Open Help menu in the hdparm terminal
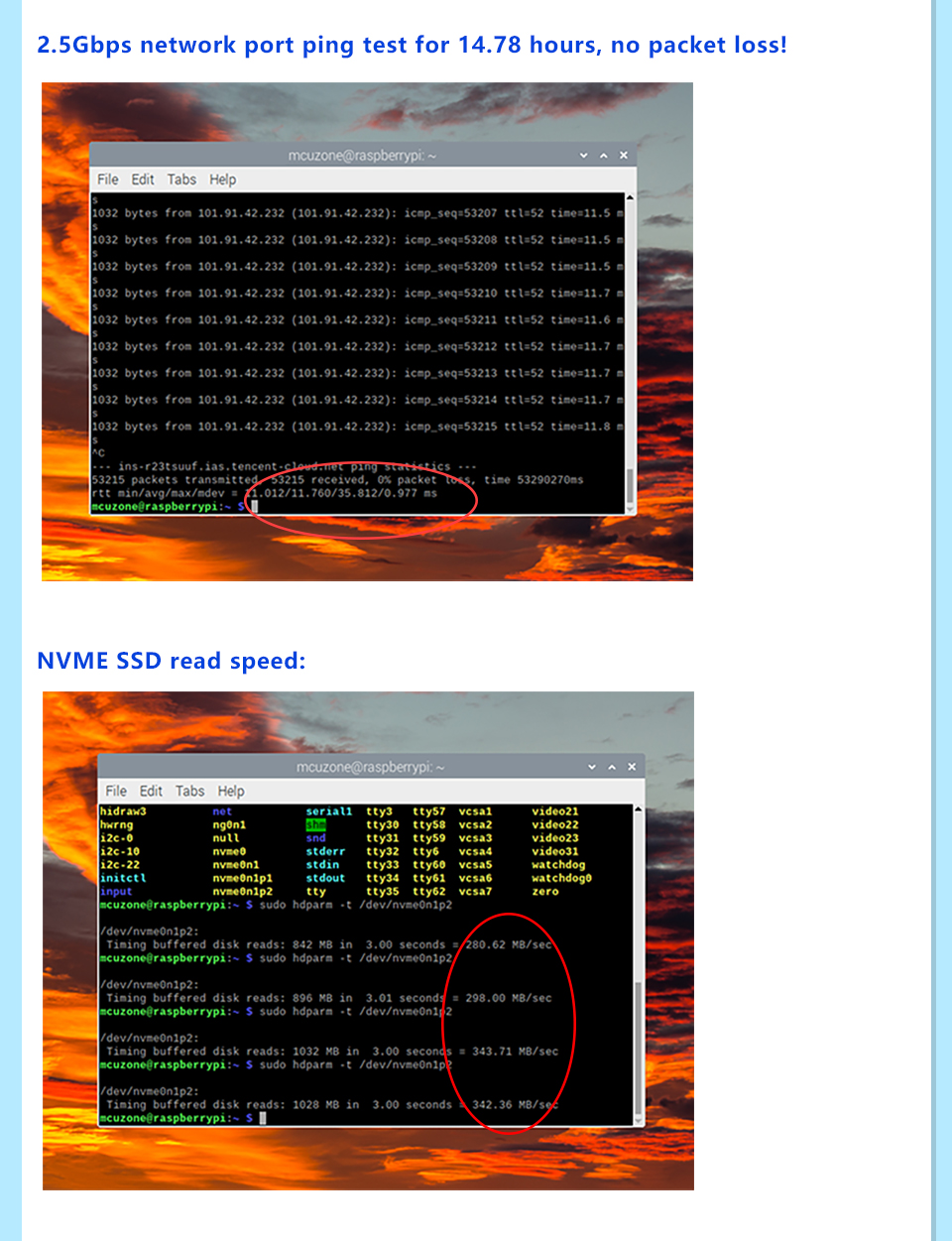 (231, 792)
